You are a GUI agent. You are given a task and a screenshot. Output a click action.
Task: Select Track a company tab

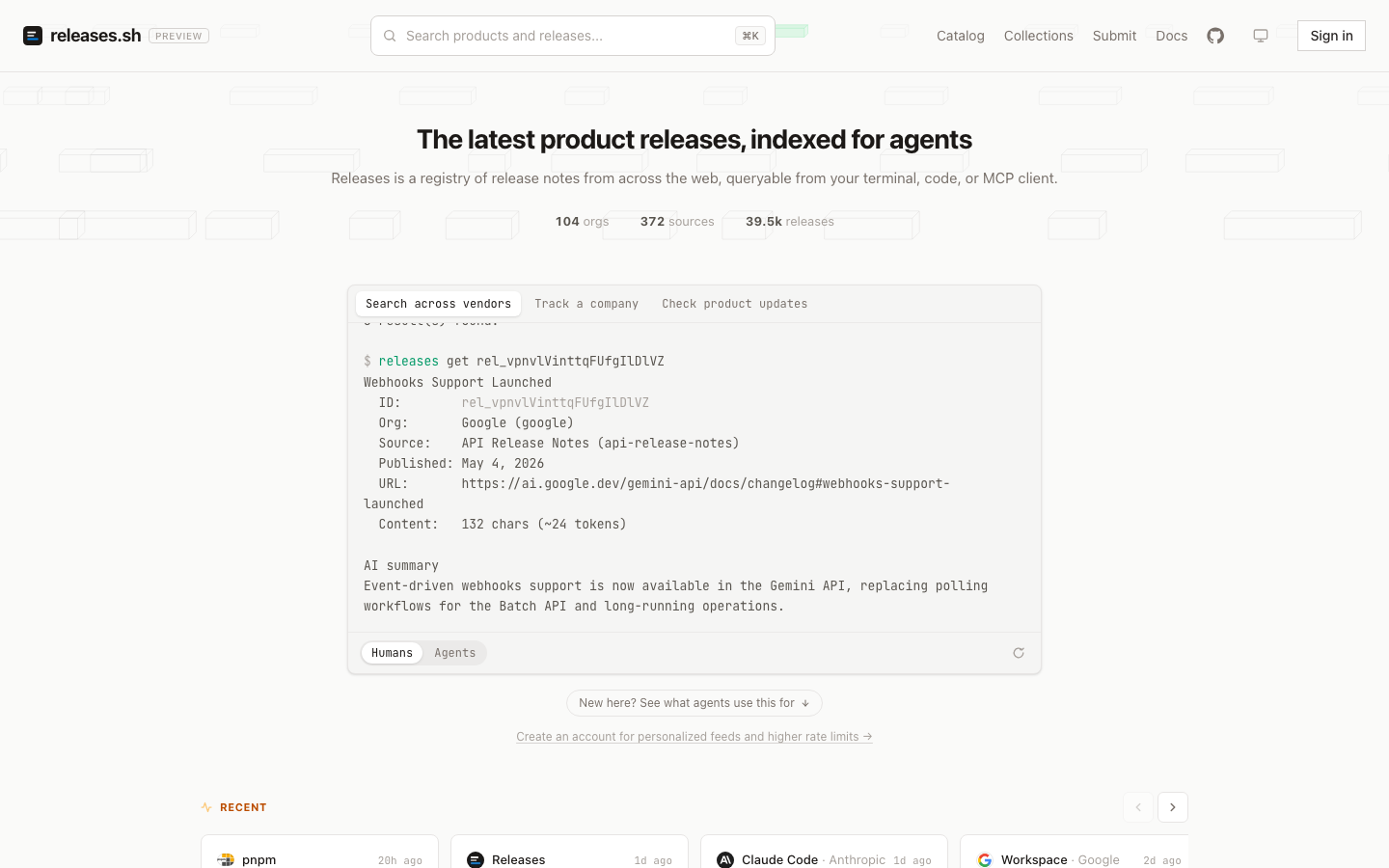(586, 304)
